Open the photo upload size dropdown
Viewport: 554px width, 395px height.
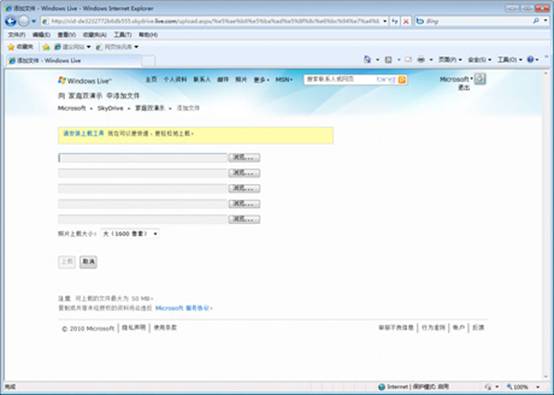coord(130,234)
